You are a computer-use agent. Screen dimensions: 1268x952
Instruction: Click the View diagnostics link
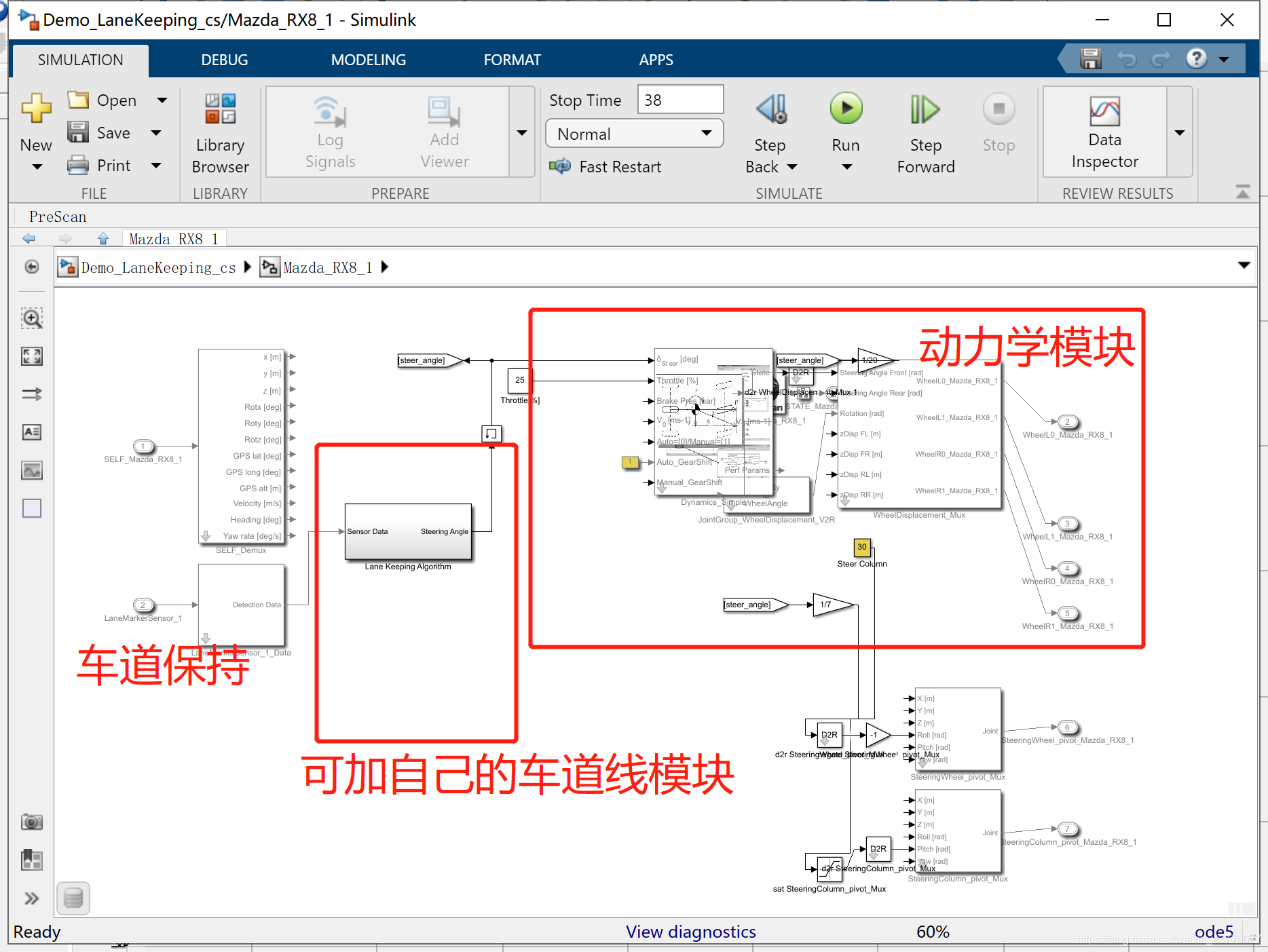point(690,932)
